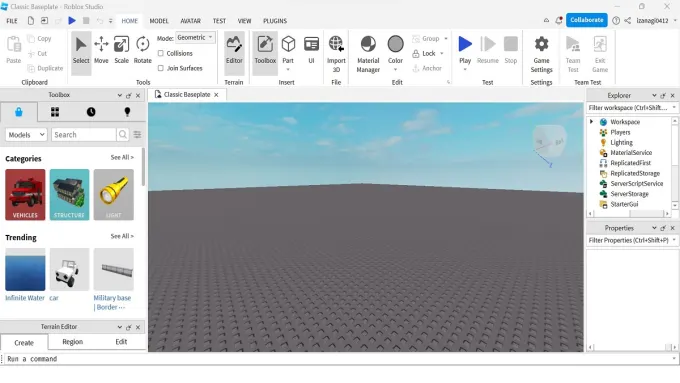
Task: Click See All next to Categories
Action: tap(122, 157)
